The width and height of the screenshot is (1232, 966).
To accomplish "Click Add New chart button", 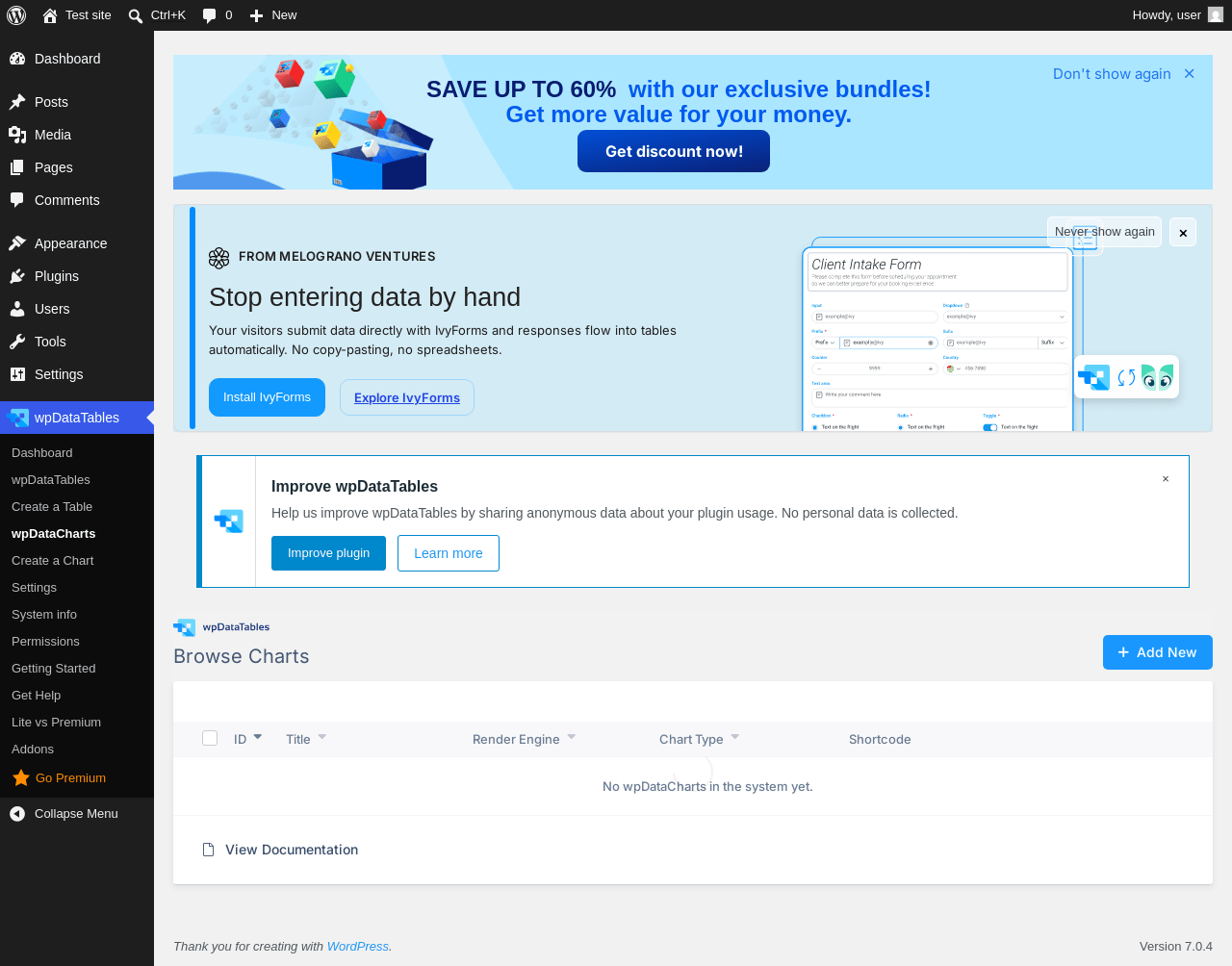I will point(1158,652).
